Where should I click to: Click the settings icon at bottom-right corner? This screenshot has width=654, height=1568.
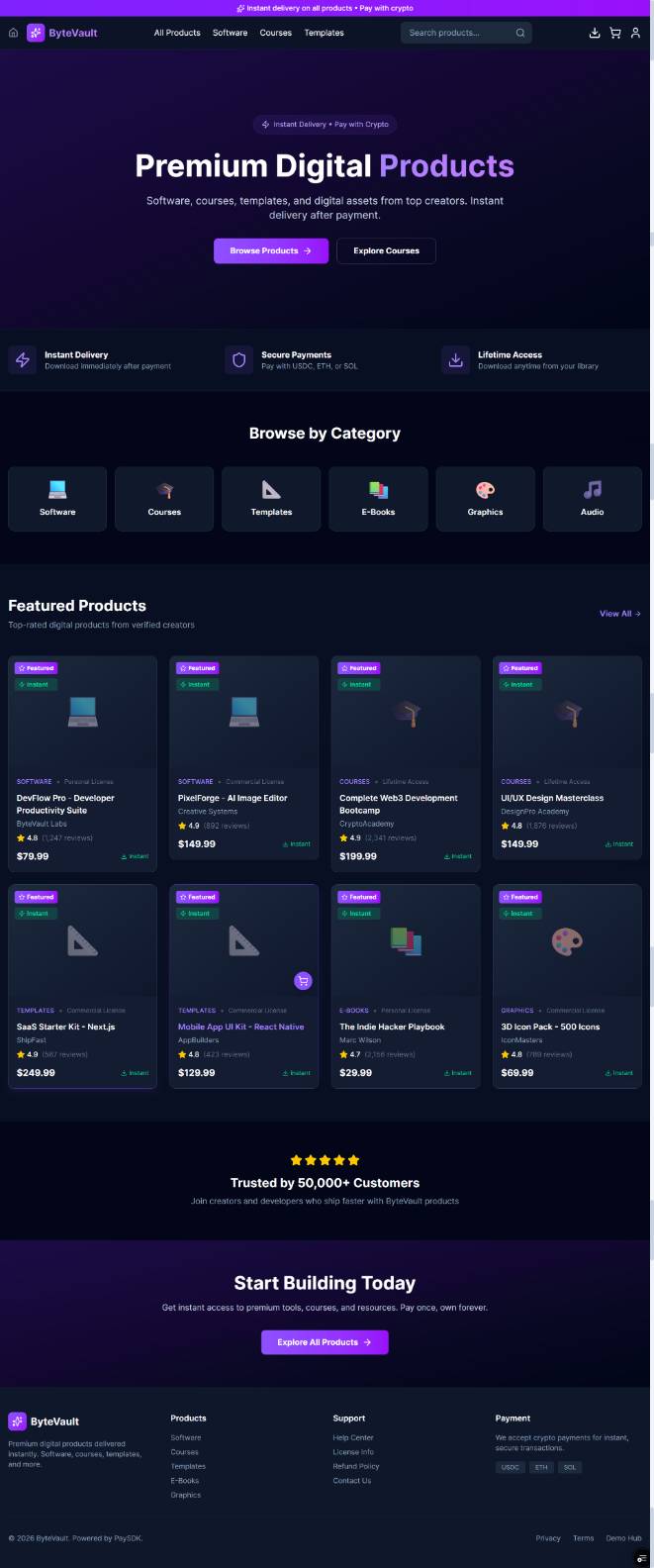click(641, 1558)
